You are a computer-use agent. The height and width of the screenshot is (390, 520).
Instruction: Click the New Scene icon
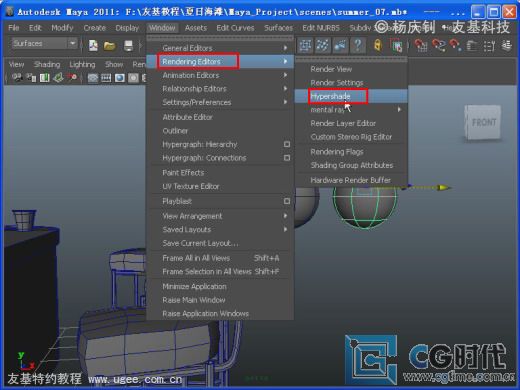pos(93,45)
